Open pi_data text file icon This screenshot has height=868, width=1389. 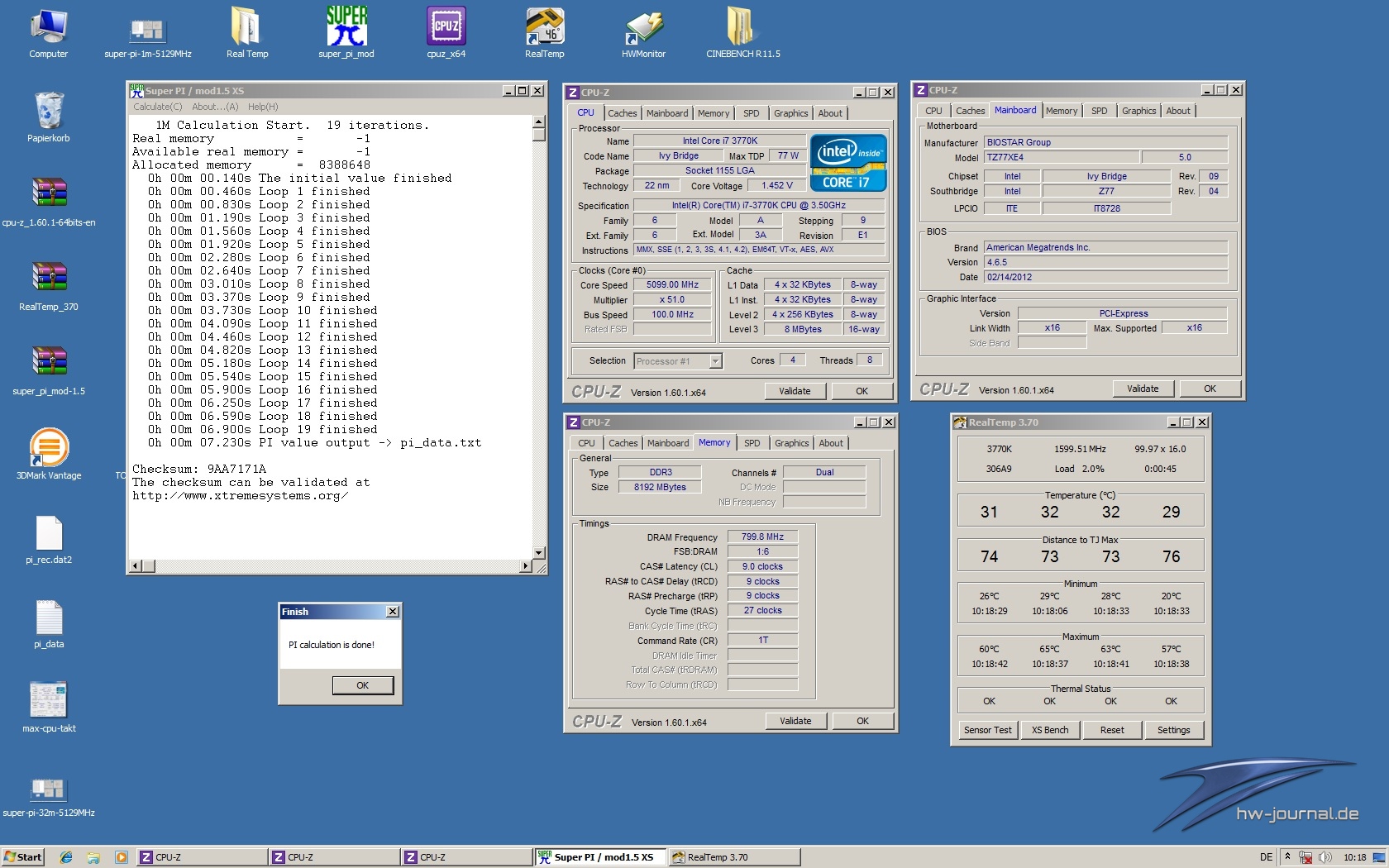click(x=48, y=623)
